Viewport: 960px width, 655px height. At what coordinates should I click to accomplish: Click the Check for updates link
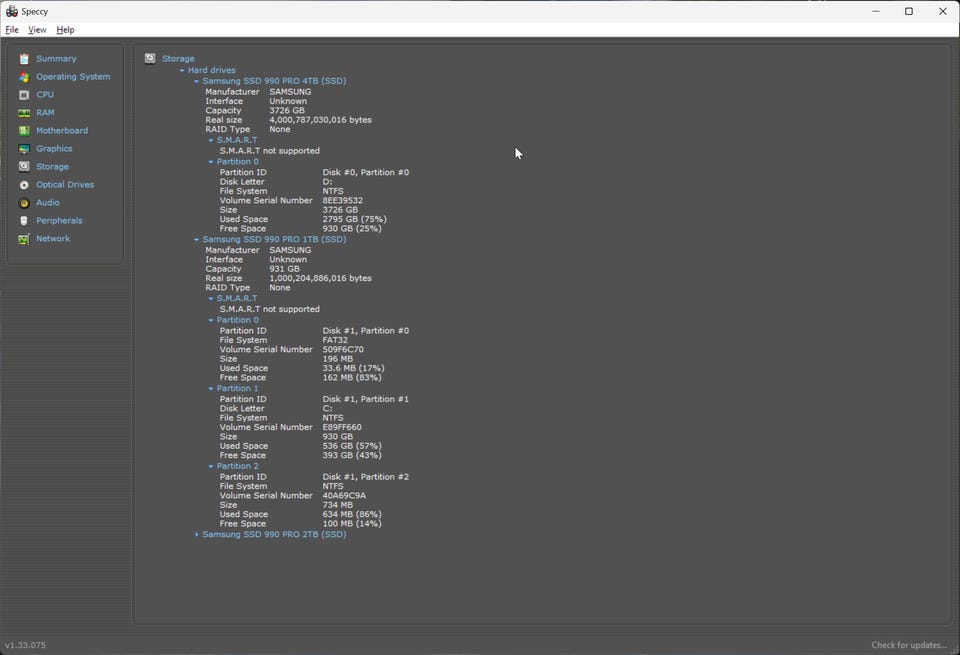(908, 645)
